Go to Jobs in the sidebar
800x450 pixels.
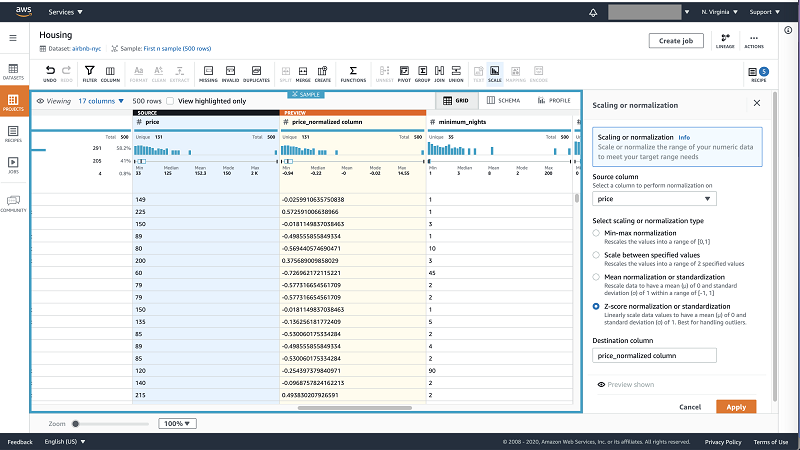14,164
